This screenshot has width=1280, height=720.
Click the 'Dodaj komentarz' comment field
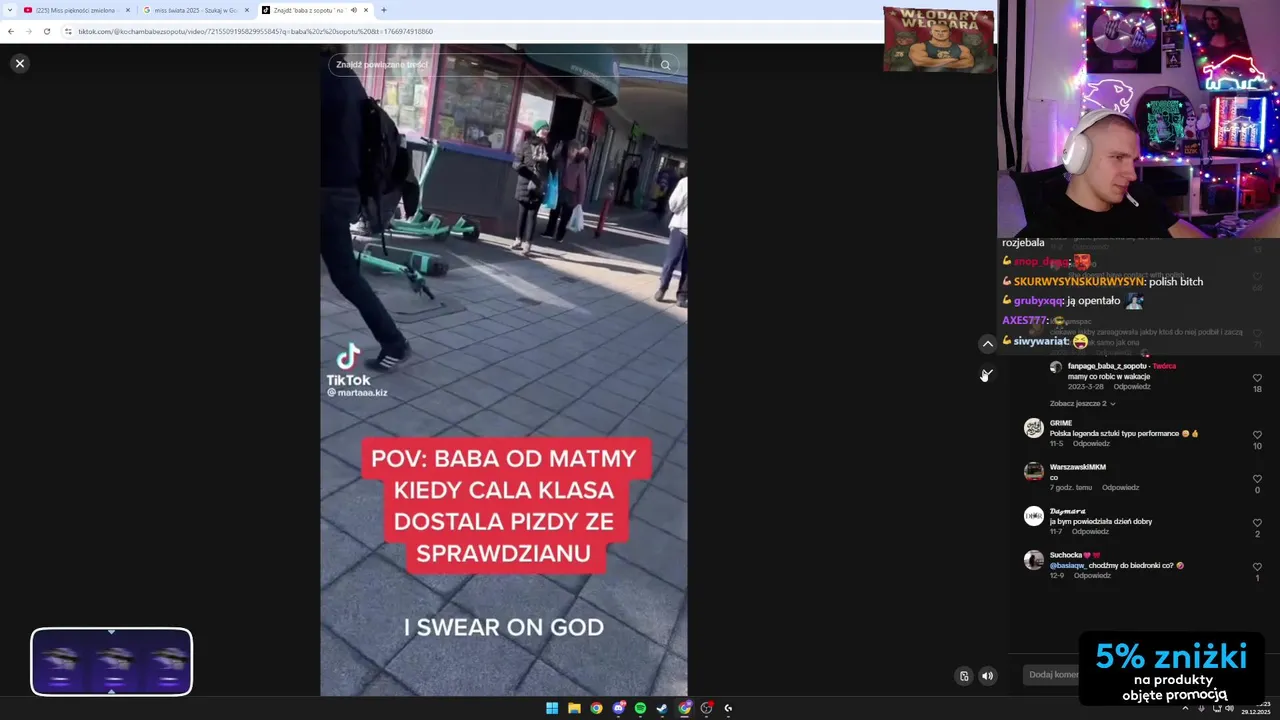pos(1053,675)
